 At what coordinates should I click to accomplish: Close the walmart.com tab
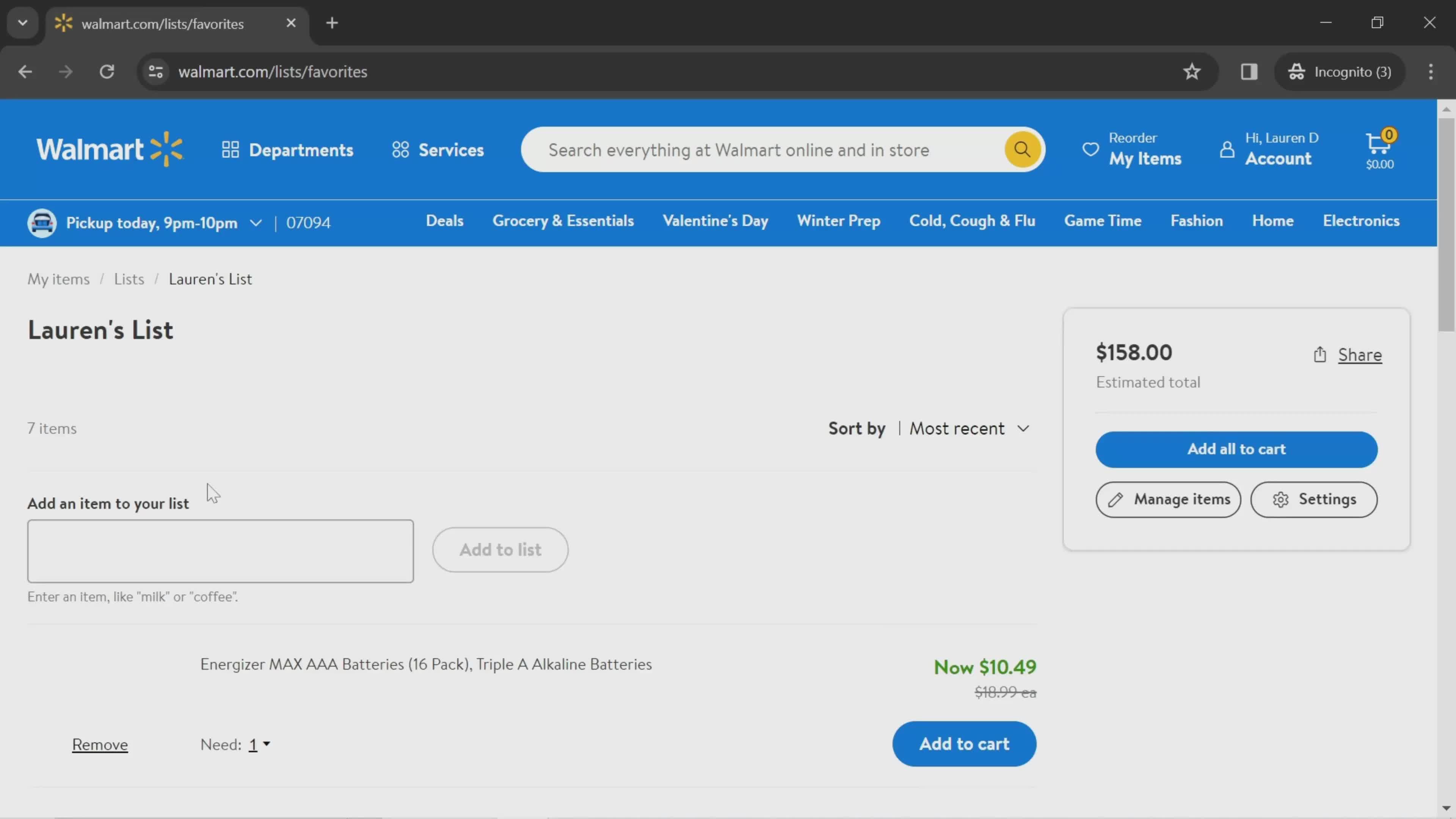click(290, 23)
